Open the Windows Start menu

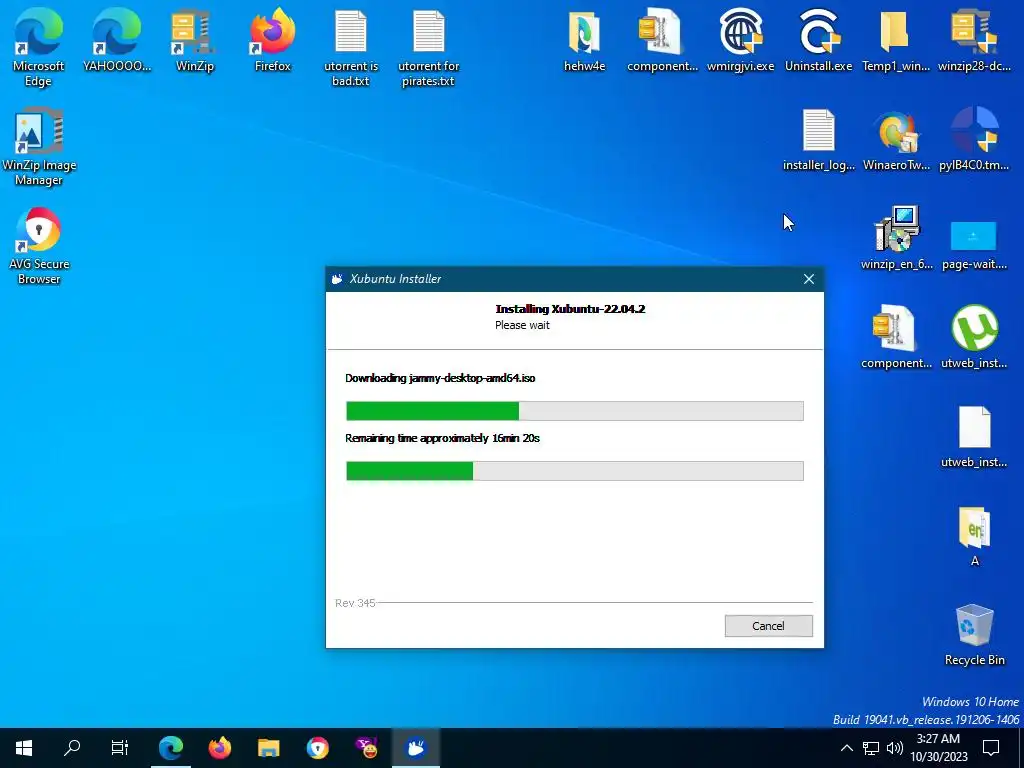coord(24,748)
